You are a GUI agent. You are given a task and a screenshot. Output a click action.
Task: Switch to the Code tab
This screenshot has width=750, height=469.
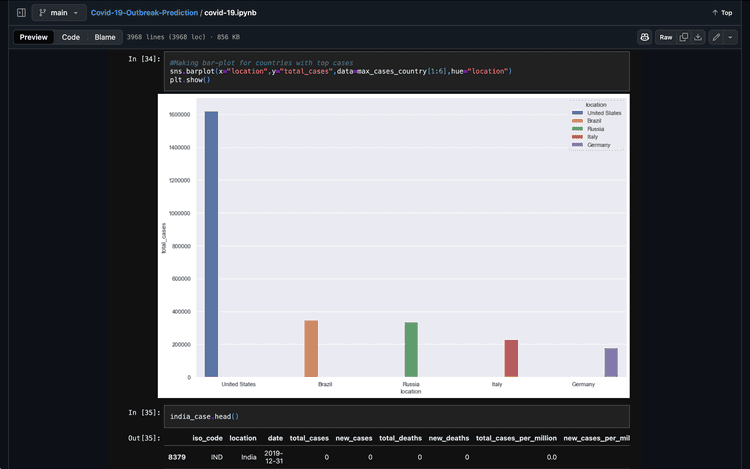pyautogui.click(x=71, y=37)
